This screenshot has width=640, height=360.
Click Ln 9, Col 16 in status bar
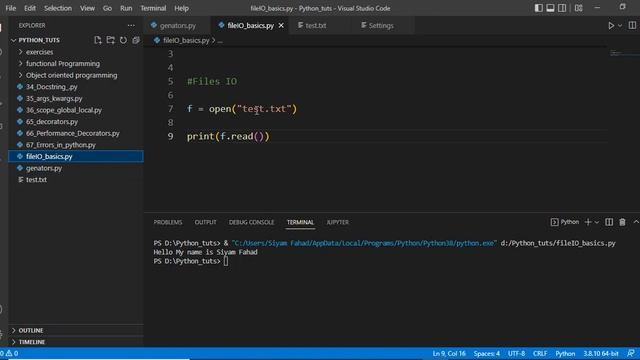(449, 353)
